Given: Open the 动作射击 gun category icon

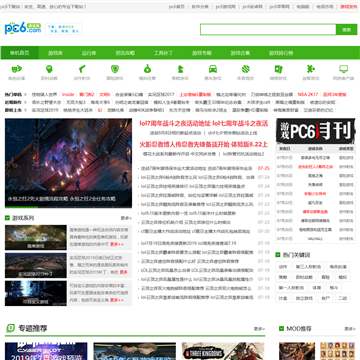Looking at the screenshot, I should click(x=82, y=69).
